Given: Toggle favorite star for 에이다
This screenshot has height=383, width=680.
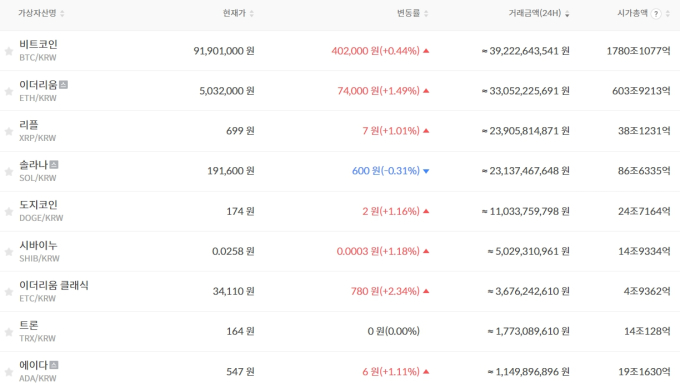Looking at the screenshot, I should (9, 372).
